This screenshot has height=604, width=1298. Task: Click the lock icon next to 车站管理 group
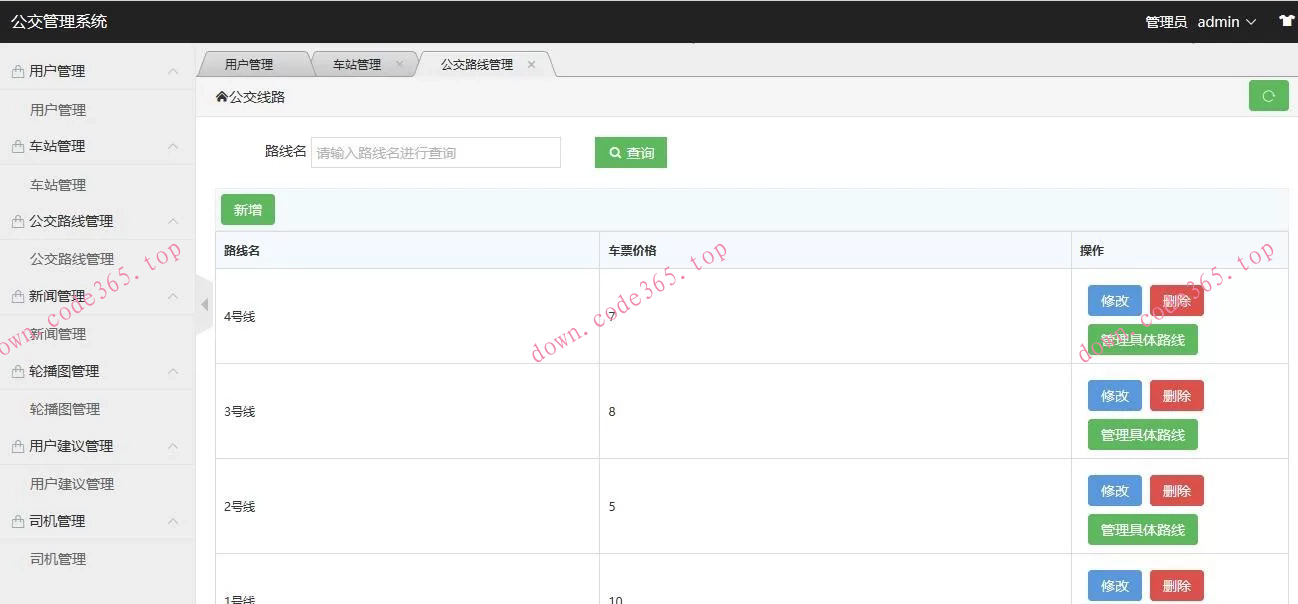pos(17,146)
